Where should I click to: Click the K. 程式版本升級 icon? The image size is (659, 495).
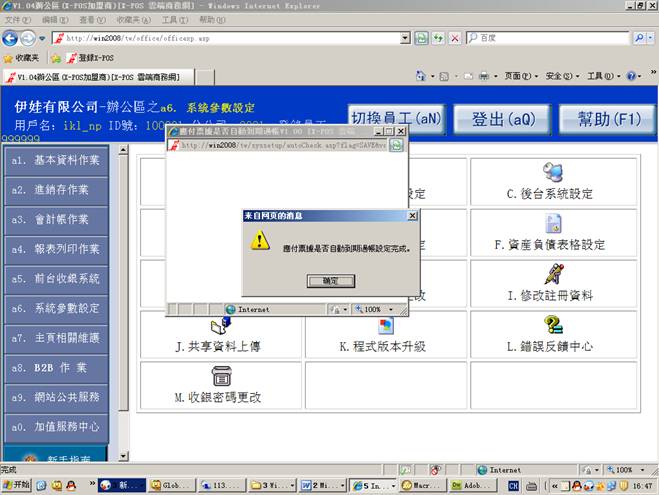[x=386, y=325]
